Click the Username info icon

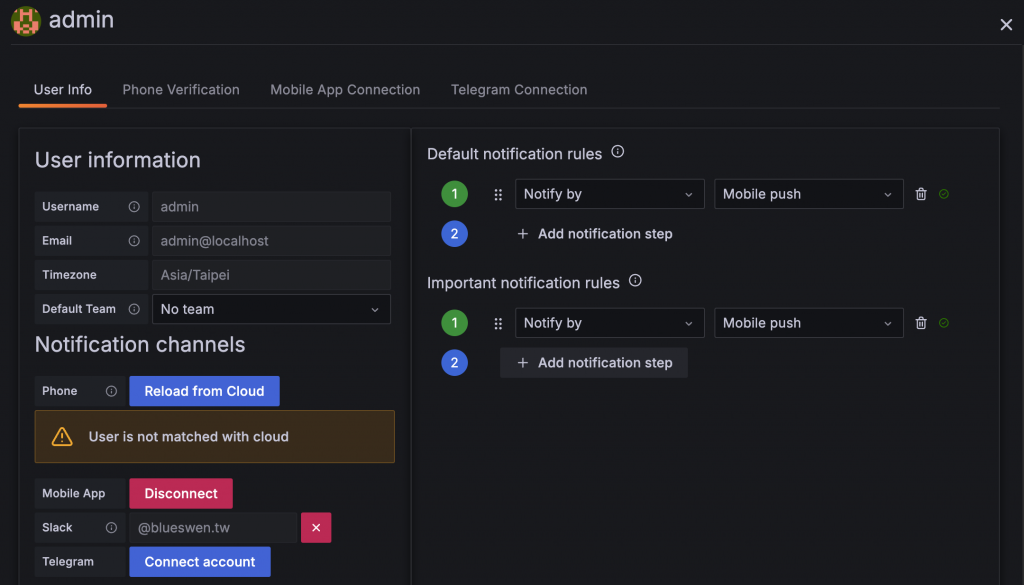(x=134, y=207)
